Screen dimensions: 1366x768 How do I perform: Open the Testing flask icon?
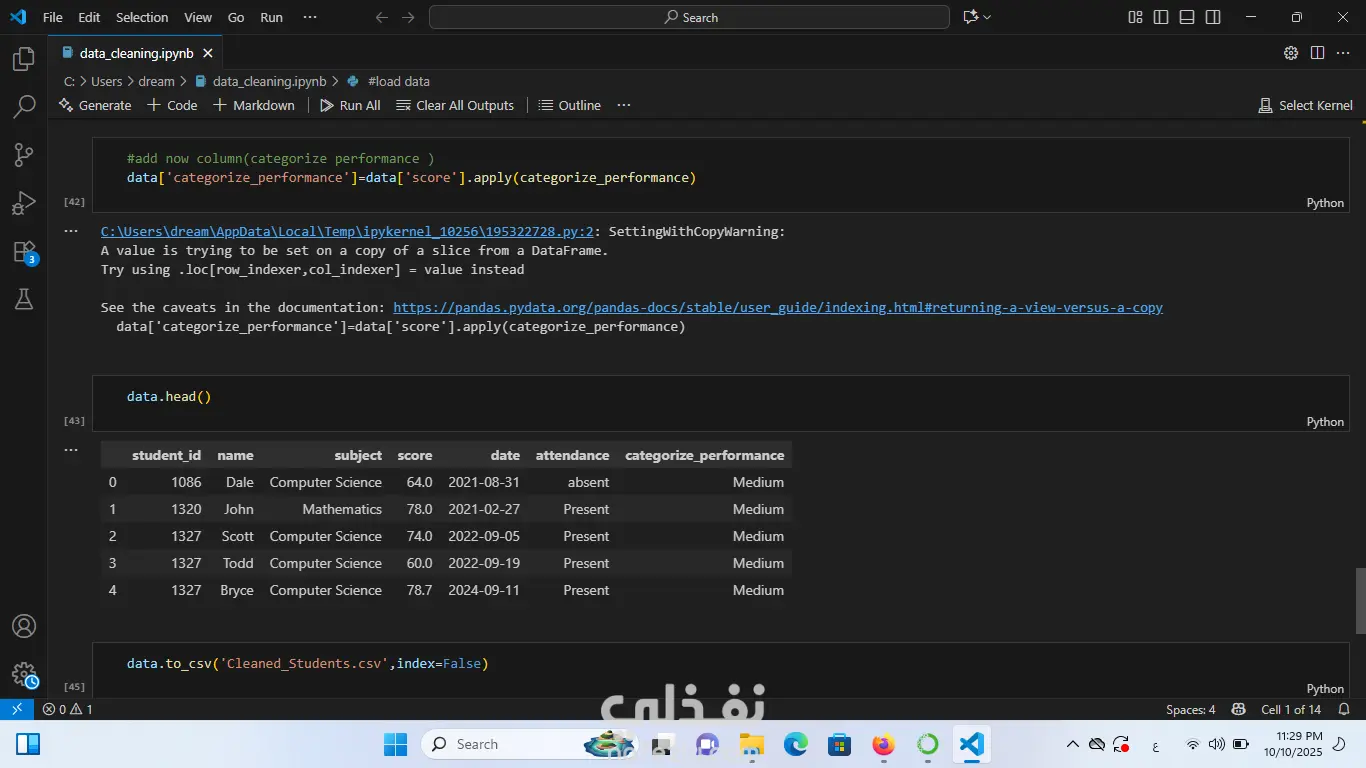coord(24,299)
